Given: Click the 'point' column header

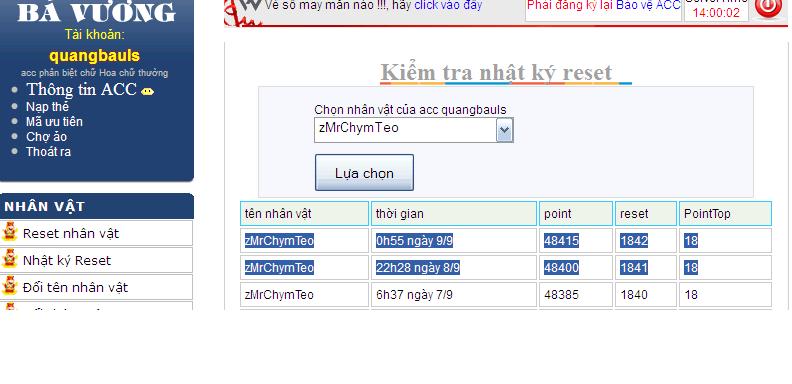Looking at the screenshot, I should point(576,214).
